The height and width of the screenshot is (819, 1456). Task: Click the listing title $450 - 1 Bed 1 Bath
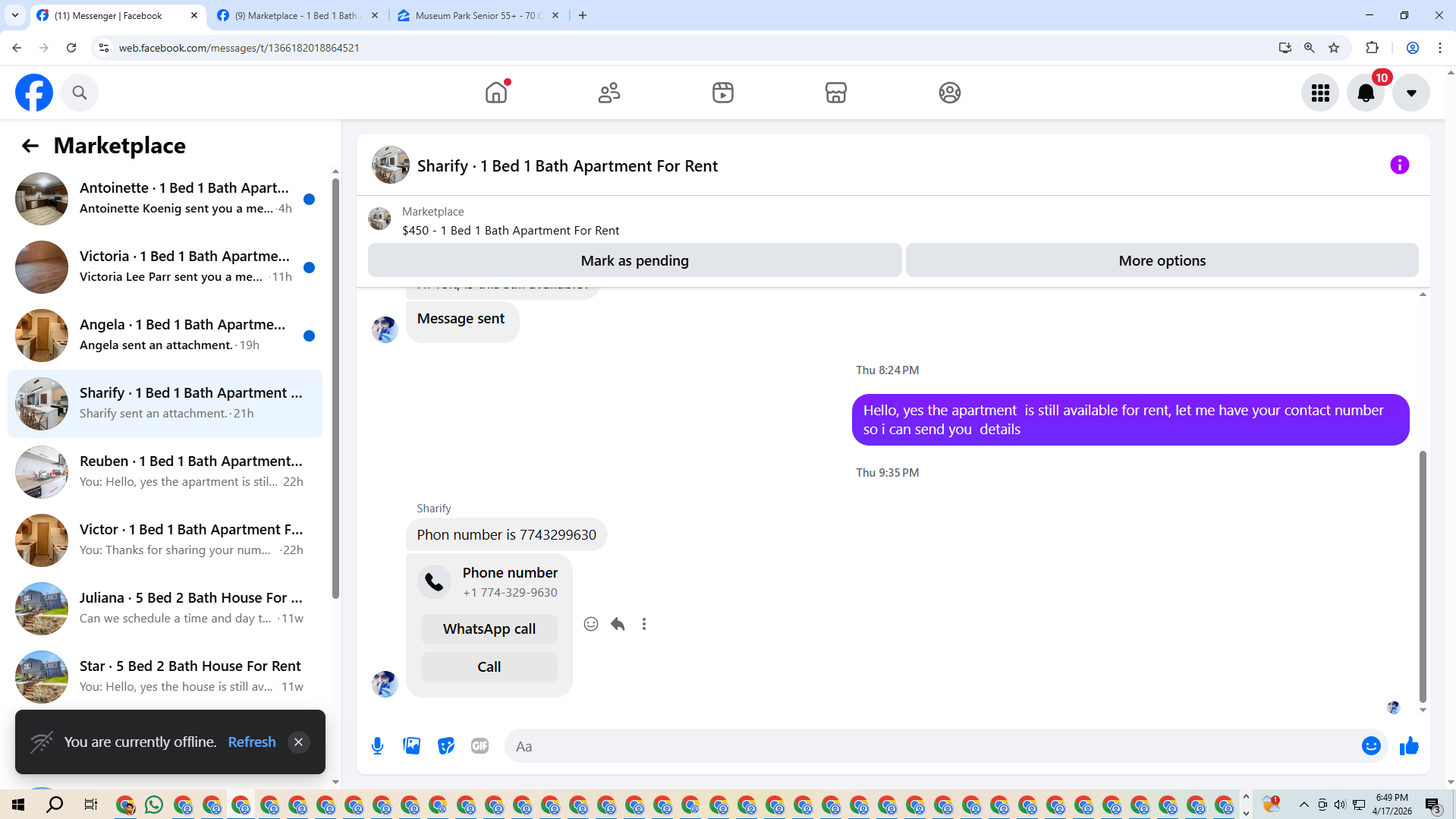[x=511, y=231]
